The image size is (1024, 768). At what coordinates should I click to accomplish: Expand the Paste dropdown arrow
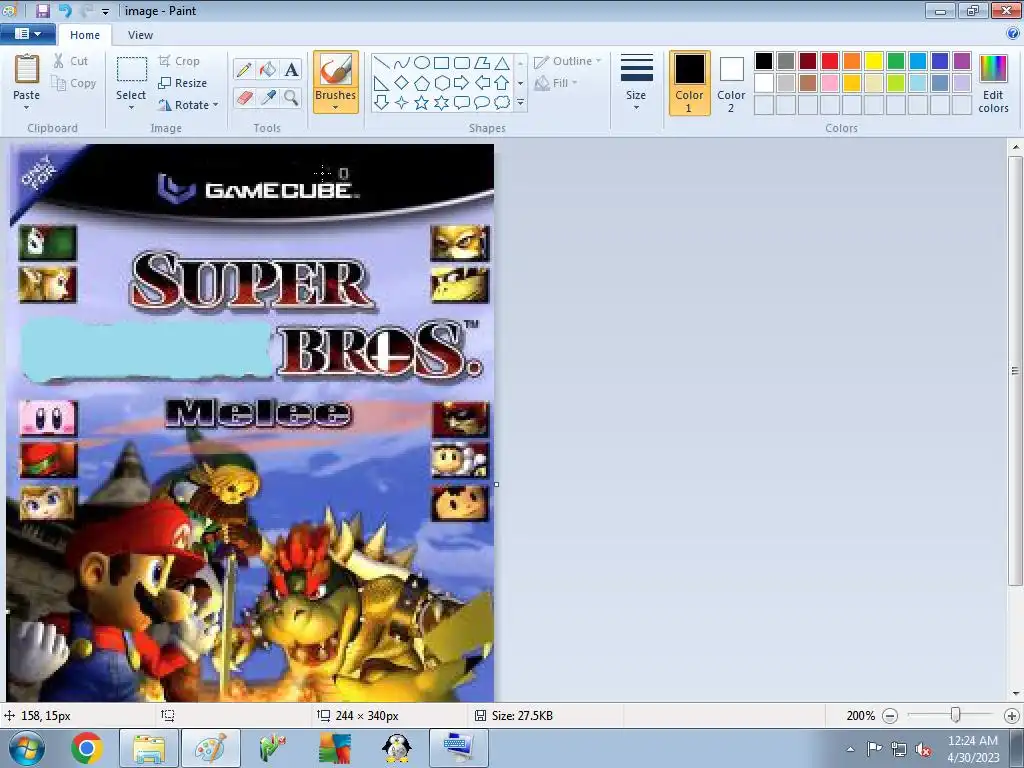pos(27,108)
